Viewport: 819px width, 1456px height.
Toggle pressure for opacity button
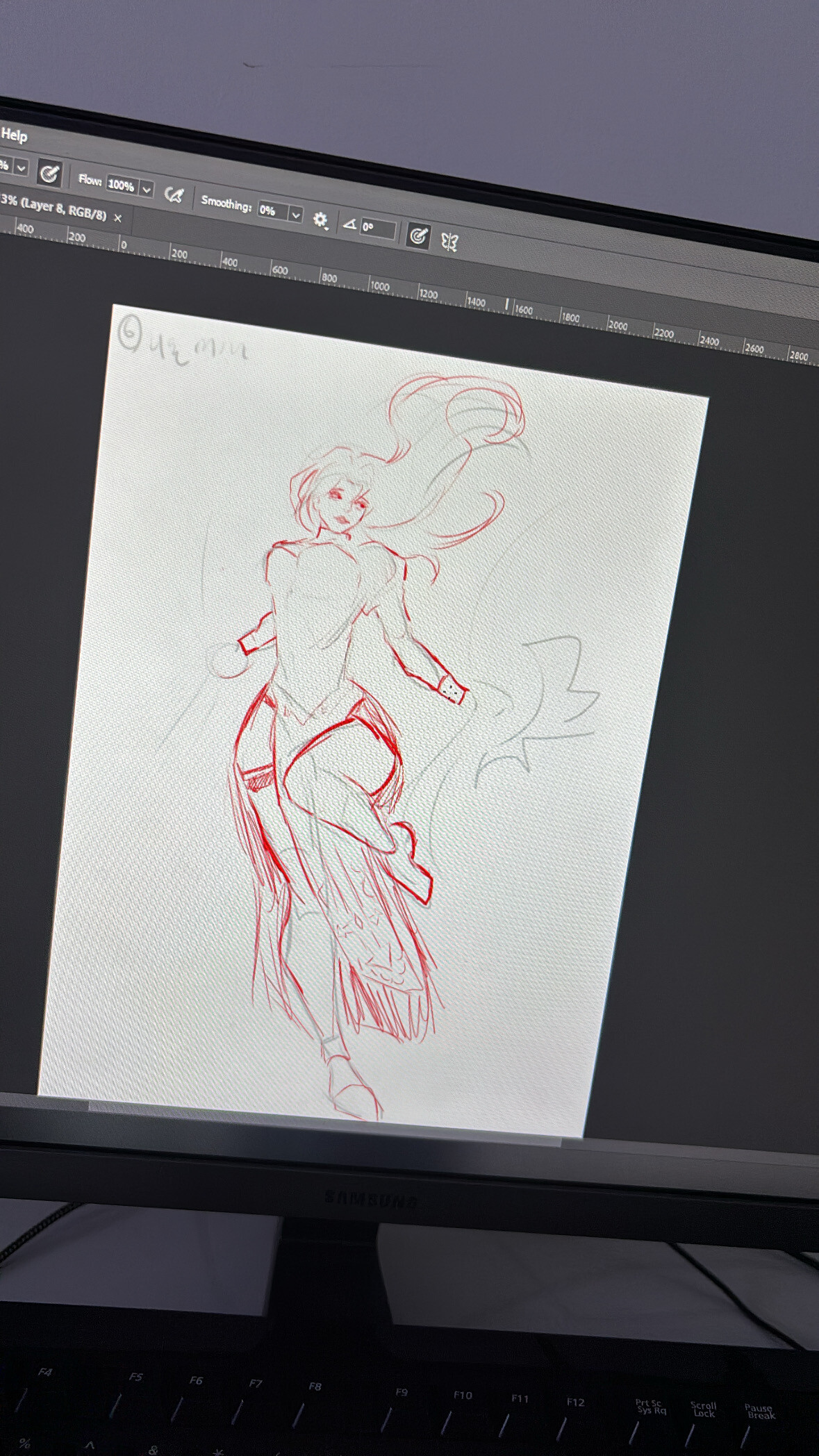[x=49, y=174]
